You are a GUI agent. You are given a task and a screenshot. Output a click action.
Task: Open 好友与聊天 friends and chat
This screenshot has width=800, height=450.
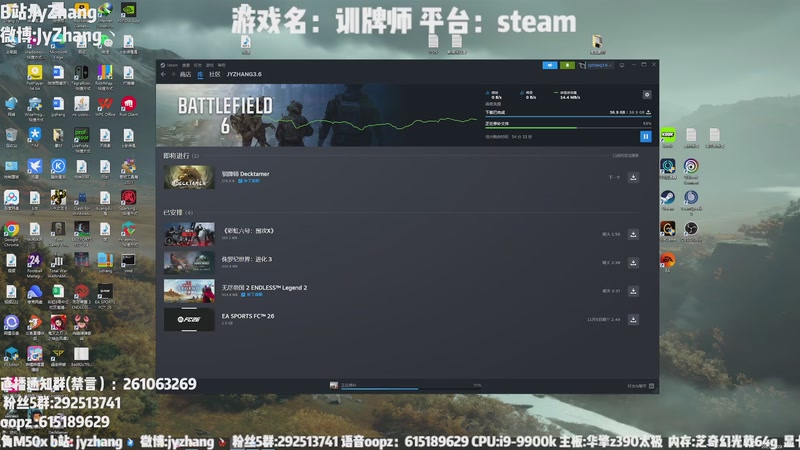pos(640,386)
